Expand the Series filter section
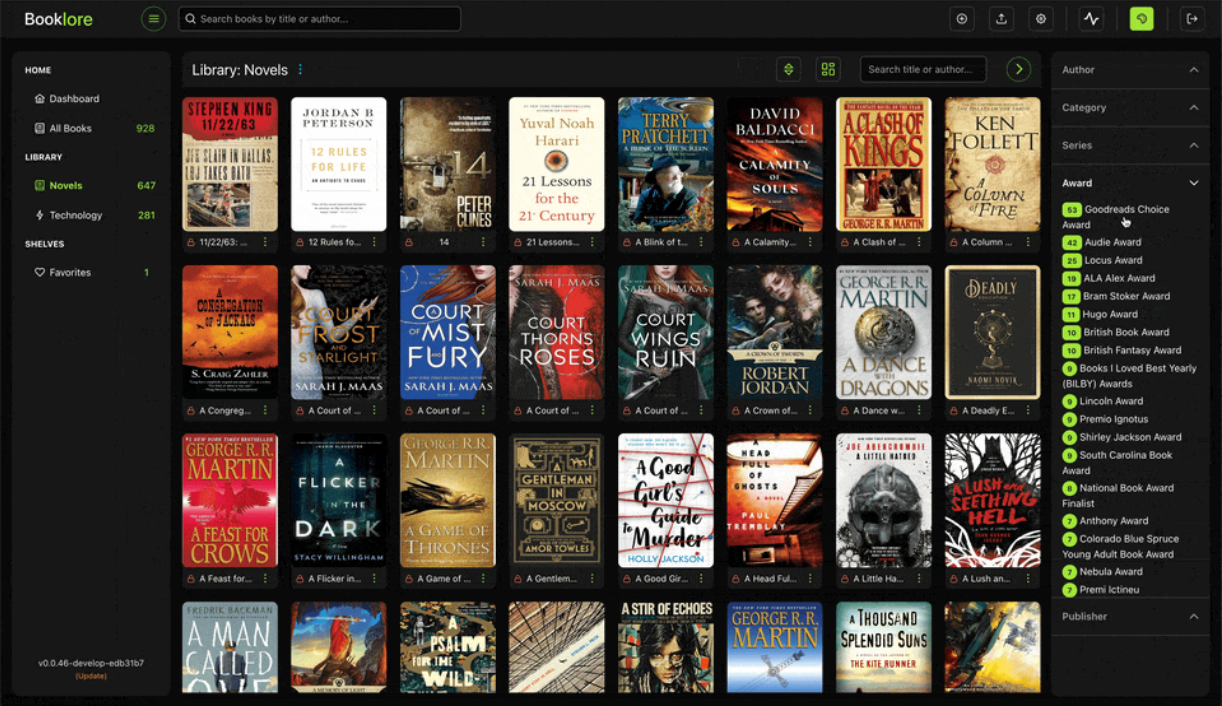 [x=1129, y=145]
